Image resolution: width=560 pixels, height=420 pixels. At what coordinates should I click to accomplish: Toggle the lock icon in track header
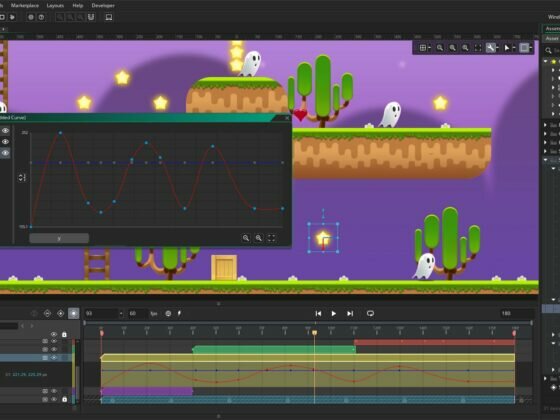[x=64, y=334]
